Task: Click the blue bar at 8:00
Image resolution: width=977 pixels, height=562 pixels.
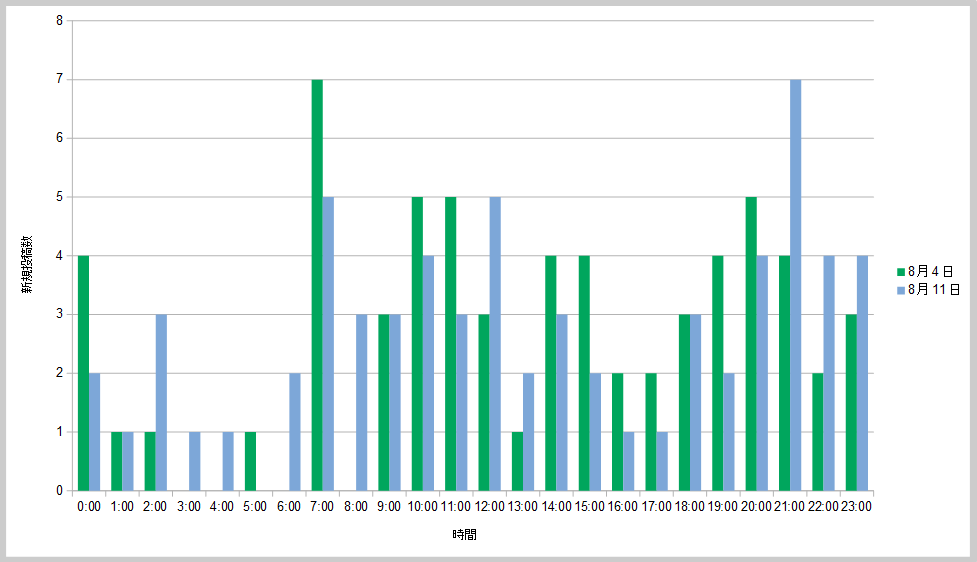Action: pyautogui.click(x=362, y=402)
